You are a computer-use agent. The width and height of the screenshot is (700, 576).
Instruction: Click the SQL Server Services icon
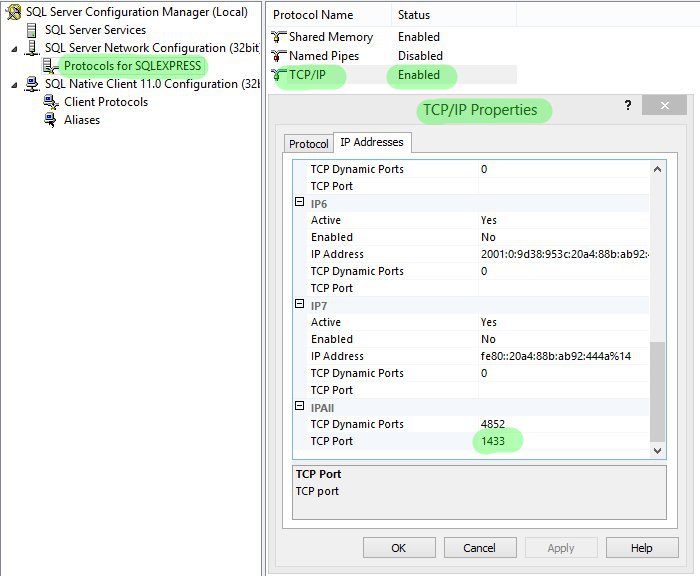coord(32,30)
